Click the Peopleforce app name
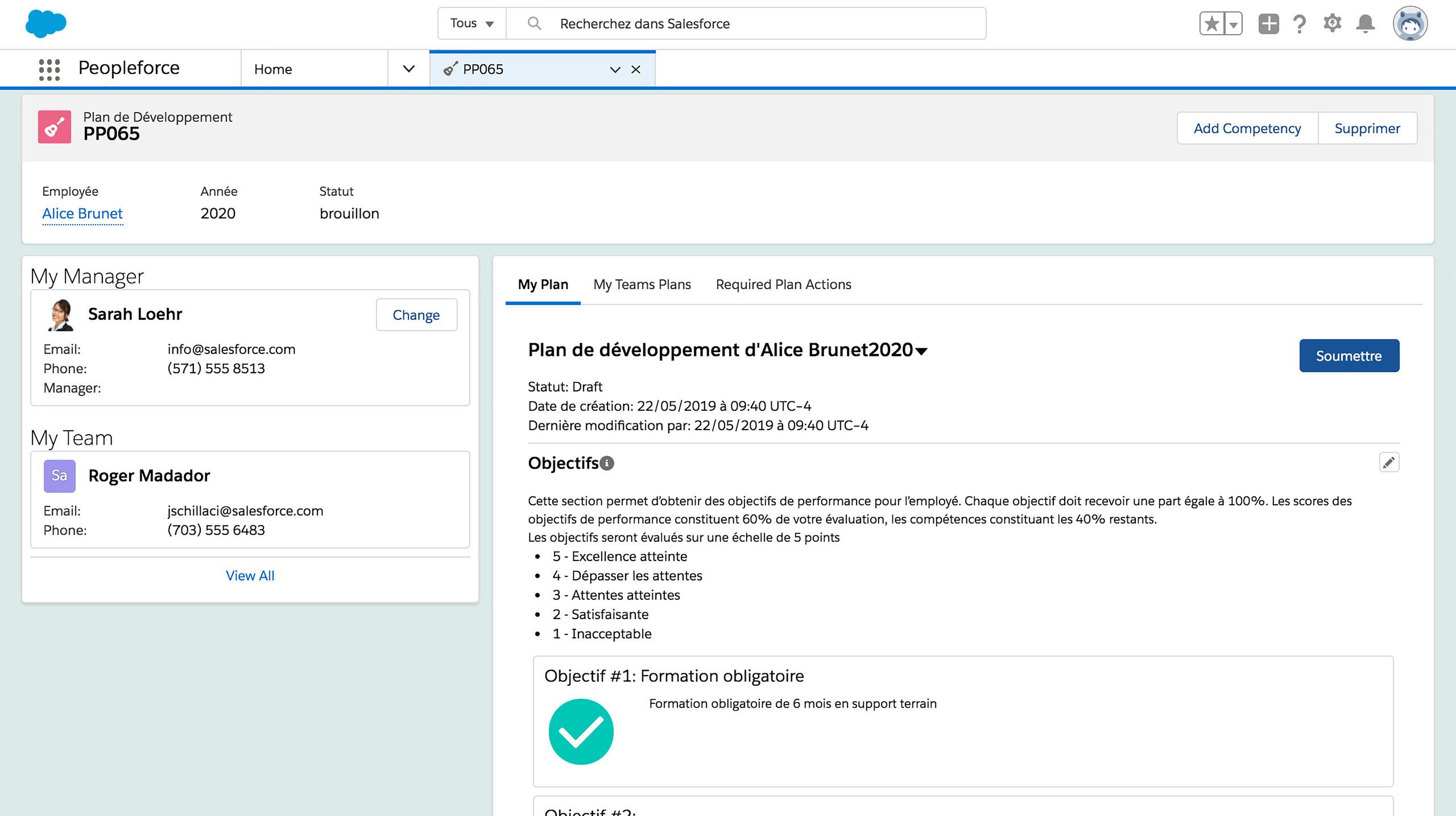This screenshot has width=1456, height=816. pyautogui.click(x=129, y=68)
